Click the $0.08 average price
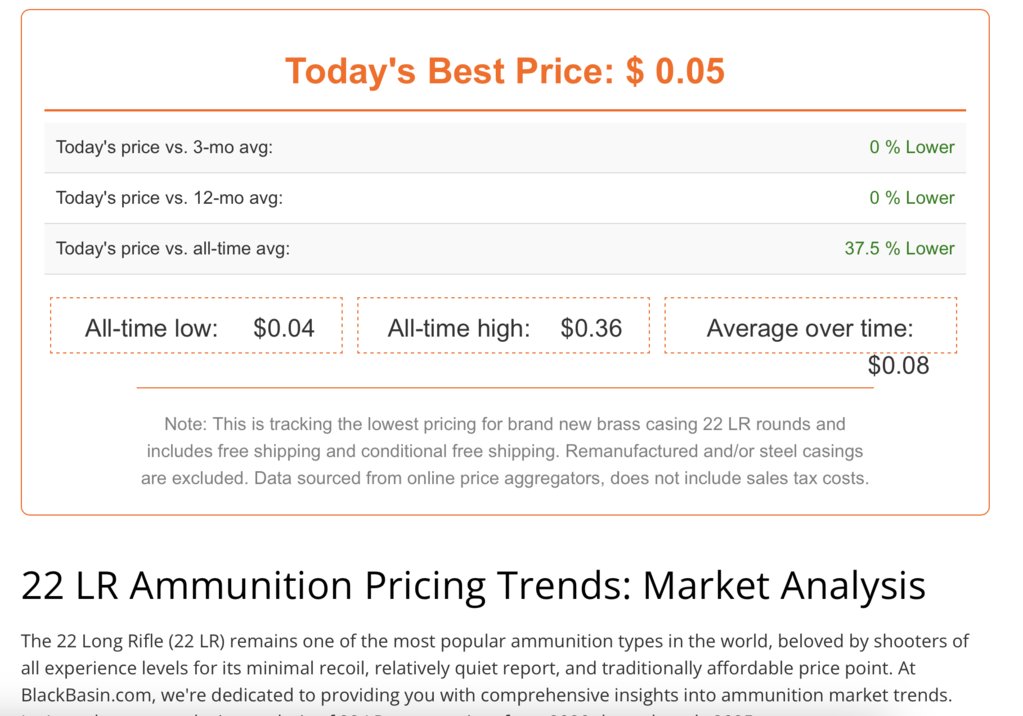This screenshot has width=1023, height=716. click(x=898, y=366)
